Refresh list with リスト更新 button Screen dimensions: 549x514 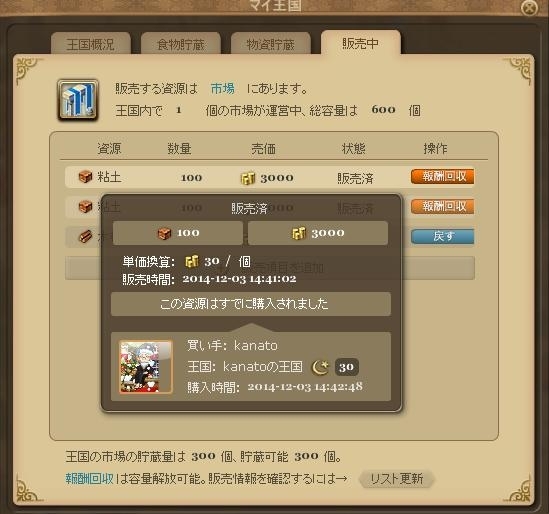point(396,479)
